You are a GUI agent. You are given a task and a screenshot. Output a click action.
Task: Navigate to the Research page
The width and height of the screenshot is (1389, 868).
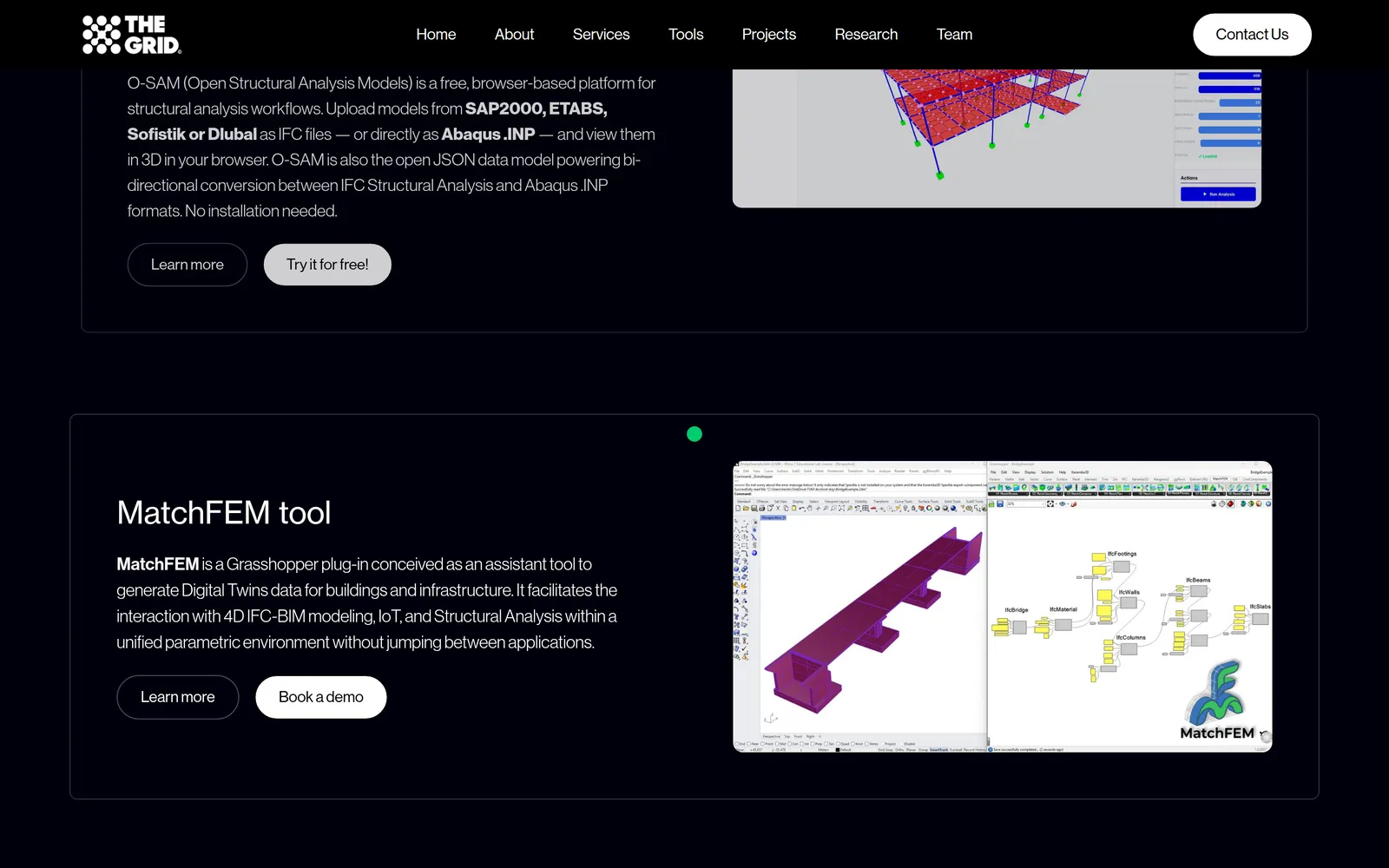tap(866, 35)
